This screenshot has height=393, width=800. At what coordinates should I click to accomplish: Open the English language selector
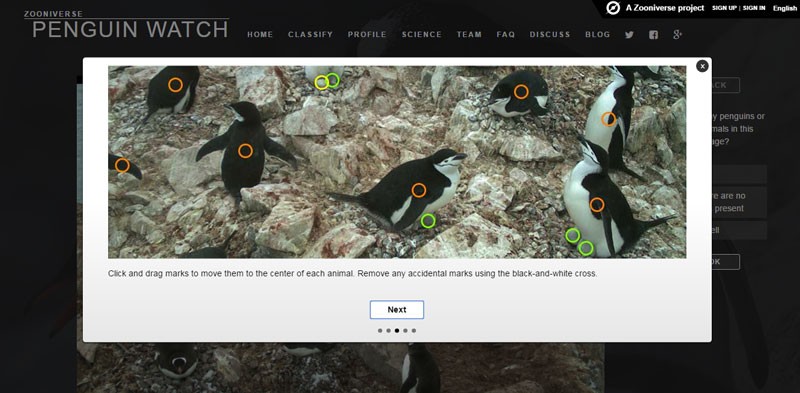(x=785, y=8)
